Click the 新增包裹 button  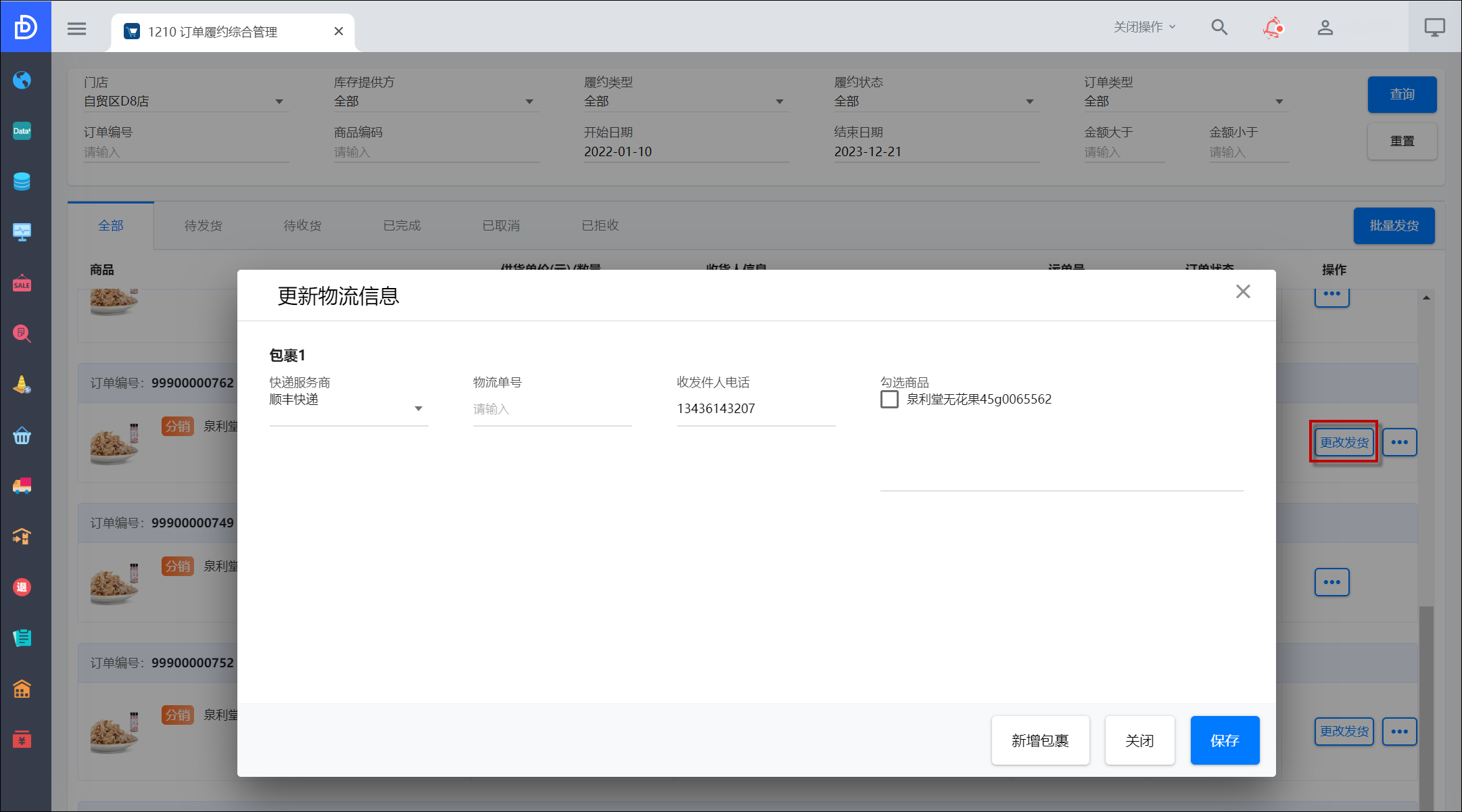[x=1039, y=740]
